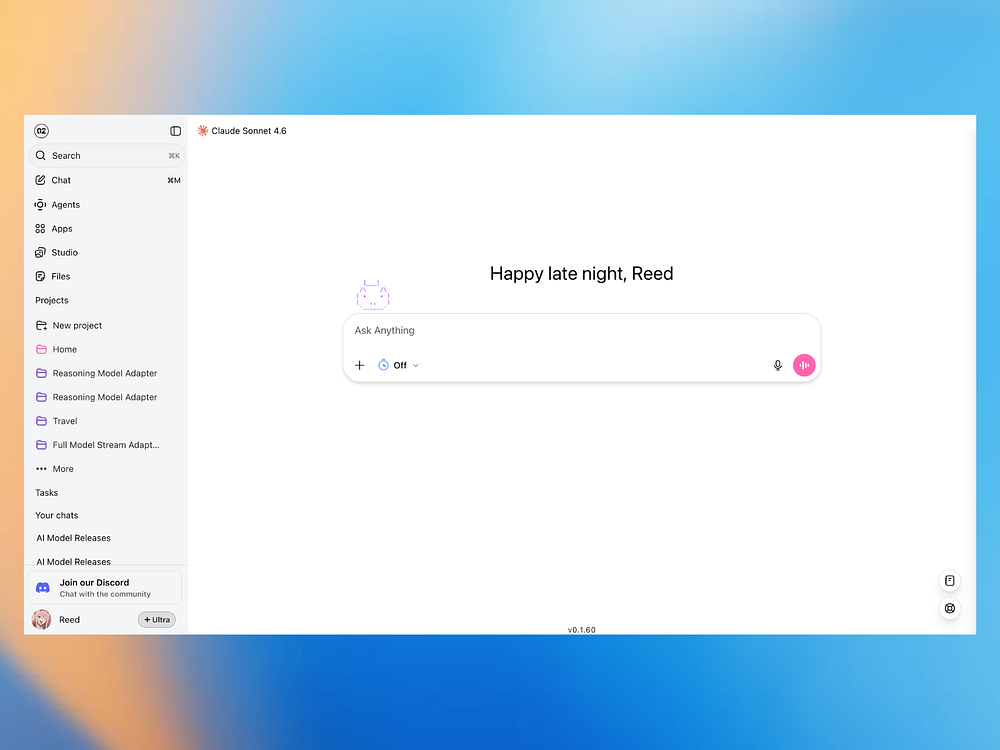Open the help lifebuoy icon
Image resolution: width=1000 pixels, height=750 pixels.
tap(950, 608)
